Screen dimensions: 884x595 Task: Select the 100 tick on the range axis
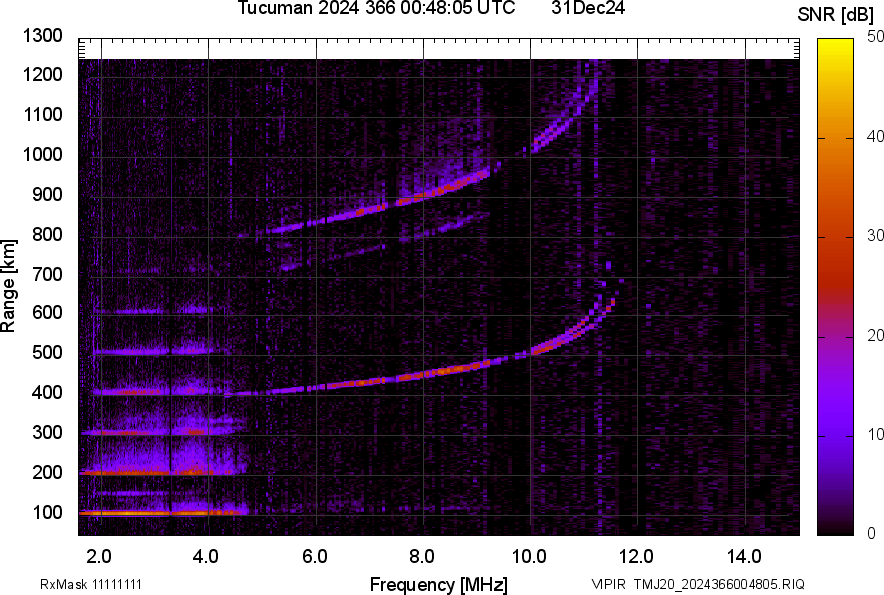tap(47, 512)
